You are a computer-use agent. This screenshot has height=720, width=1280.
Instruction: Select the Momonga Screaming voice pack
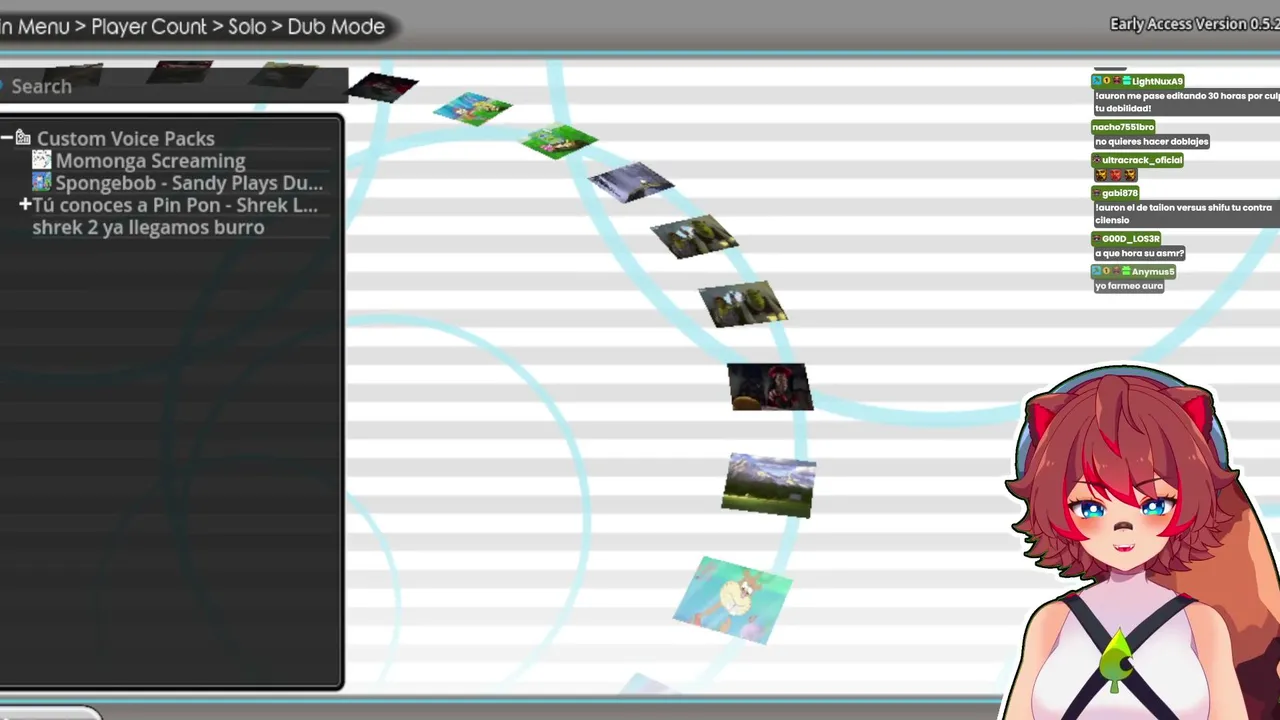150,161
